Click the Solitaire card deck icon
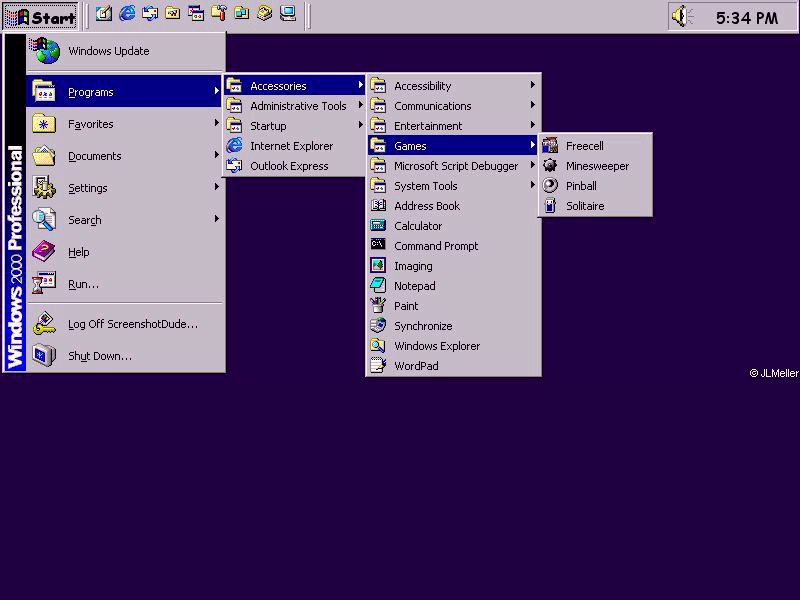 (550, 206)
